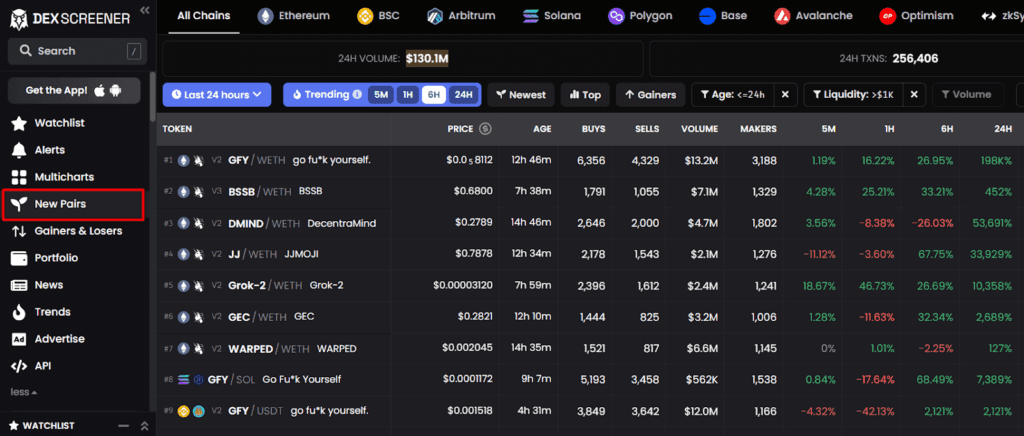The height and width of the screenshot is (436, 1024).
Task: Click the Top ranking button
Action: click(585, 95)
